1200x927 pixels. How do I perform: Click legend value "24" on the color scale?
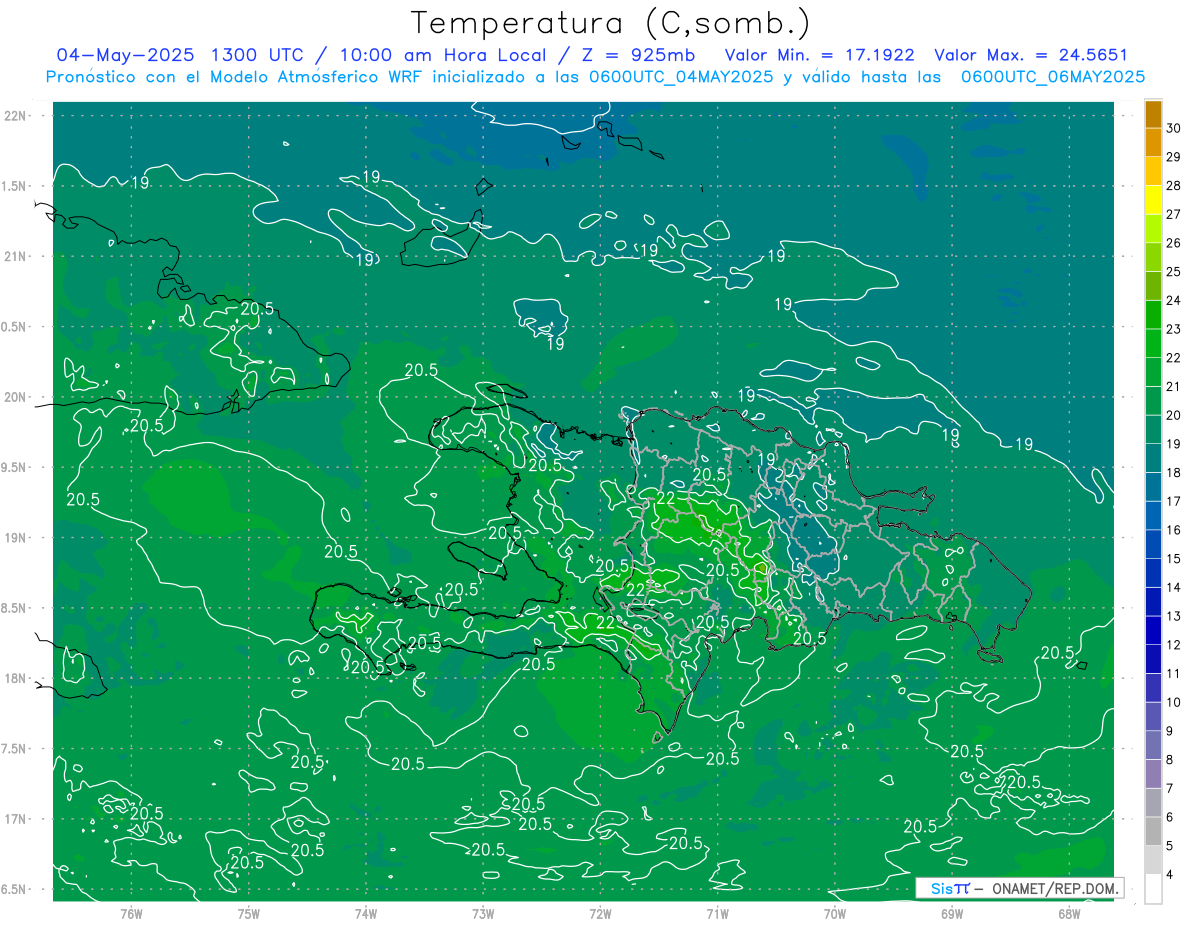click(1174, 300)
